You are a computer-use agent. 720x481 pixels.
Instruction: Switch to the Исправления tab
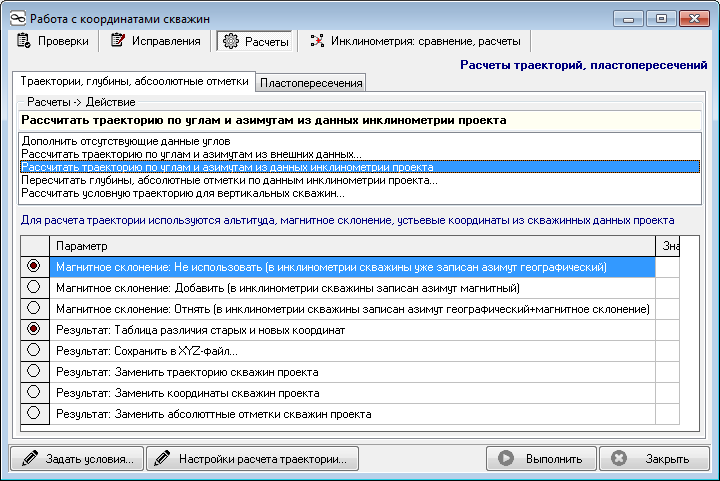pyautogui.click(x=156, y=41)
